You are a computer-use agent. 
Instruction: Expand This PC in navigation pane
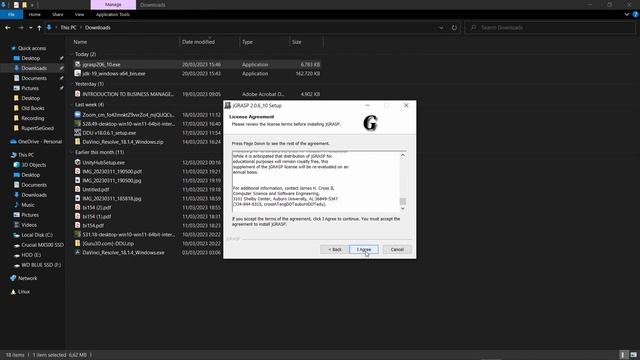click(x=26, y=155)
